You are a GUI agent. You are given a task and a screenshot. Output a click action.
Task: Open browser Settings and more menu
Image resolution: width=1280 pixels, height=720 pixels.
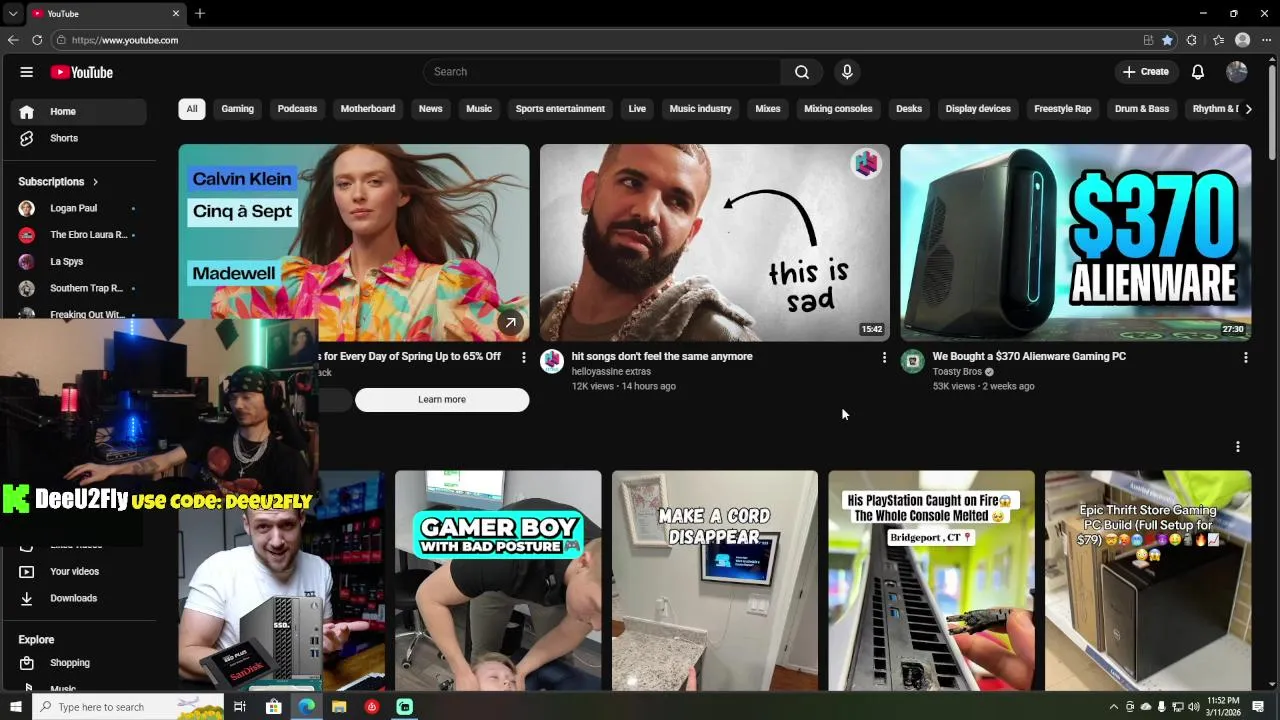(1267, 40)
